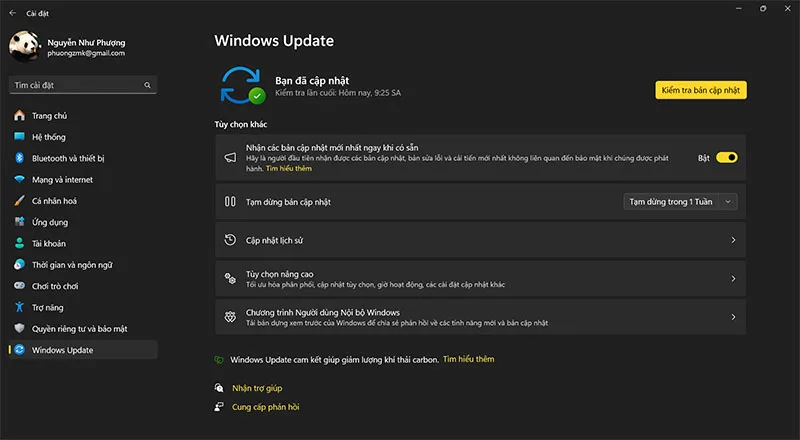
Task: Expand the Người dùng Nội bộ Windows chevron
Action: pyautogui.click(x=733, y=317)
